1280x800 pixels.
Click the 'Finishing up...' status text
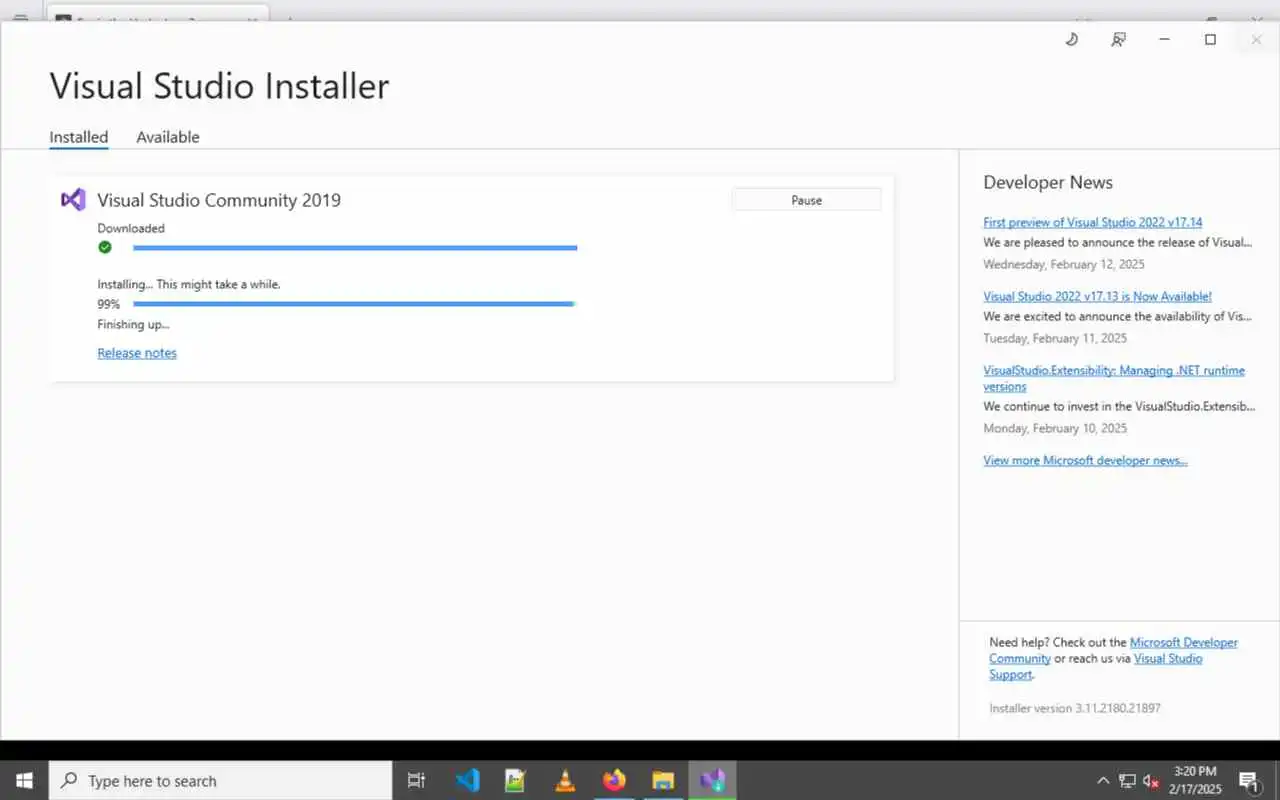[133, 325]
